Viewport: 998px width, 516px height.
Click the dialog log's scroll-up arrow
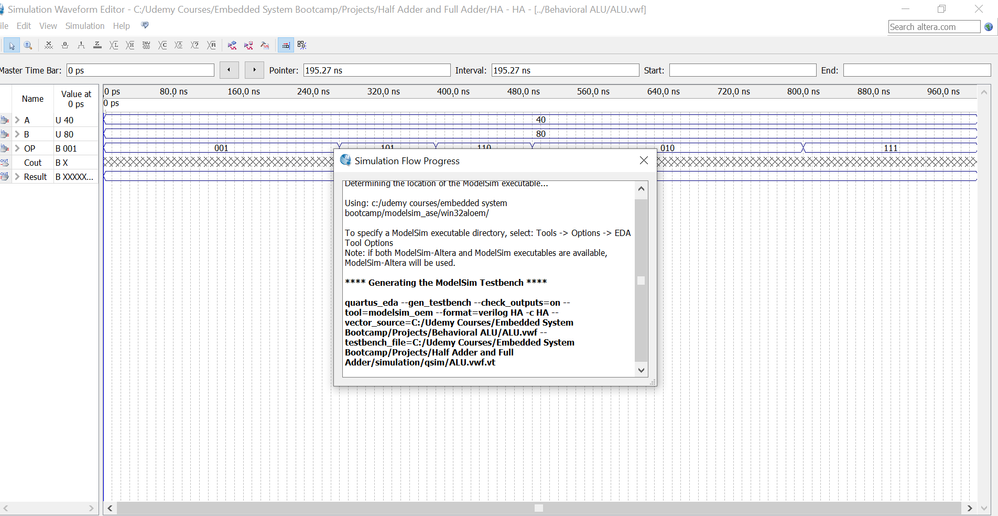coord(641,188)
